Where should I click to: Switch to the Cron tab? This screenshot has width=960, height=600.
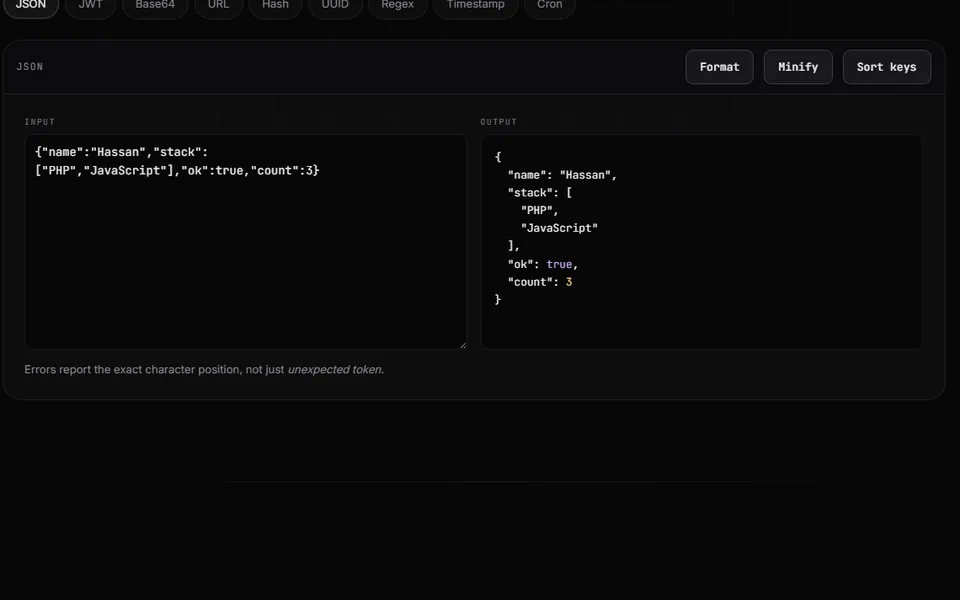point(550,6)
